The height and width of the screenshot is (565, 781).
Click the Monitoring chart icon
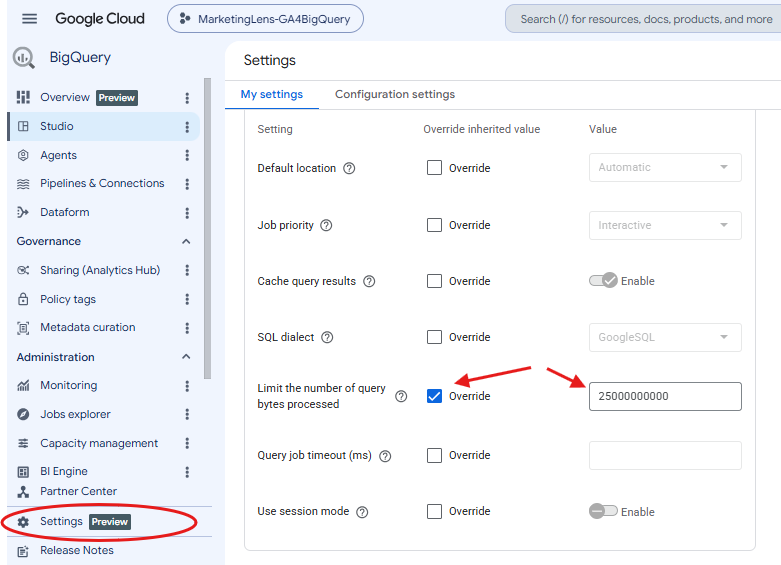click(x=23, y=385)
